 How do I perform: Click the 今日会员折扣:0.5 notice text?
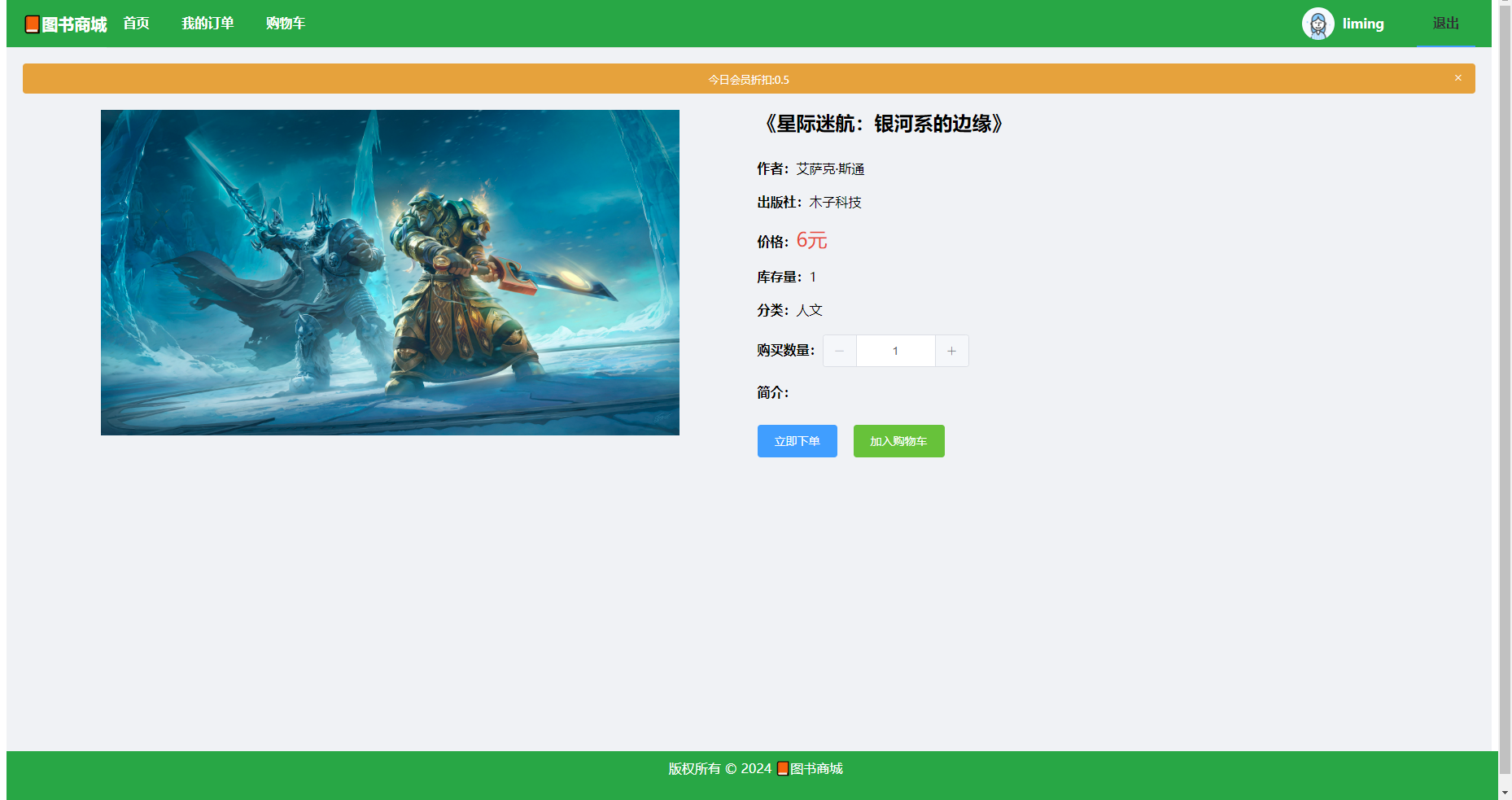pos(749,80)
